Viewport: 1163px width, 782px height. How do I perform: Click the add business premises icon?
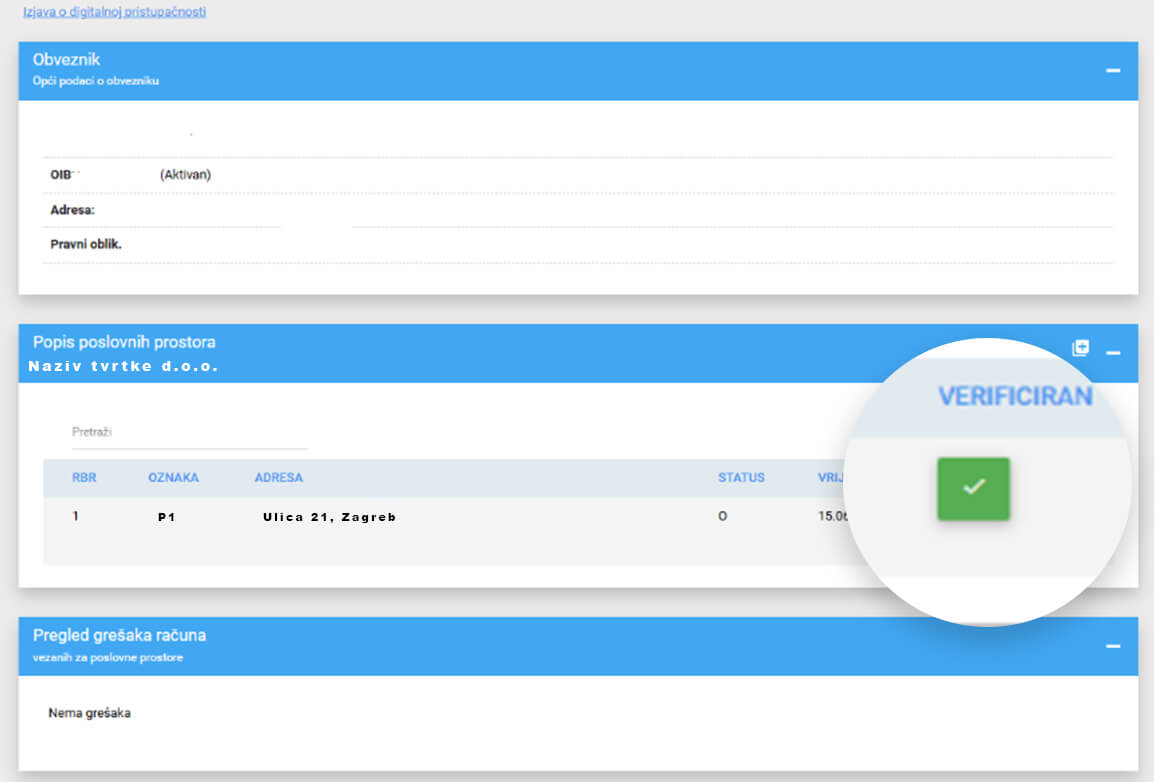pyautogui.click(x=1080, y=348)
